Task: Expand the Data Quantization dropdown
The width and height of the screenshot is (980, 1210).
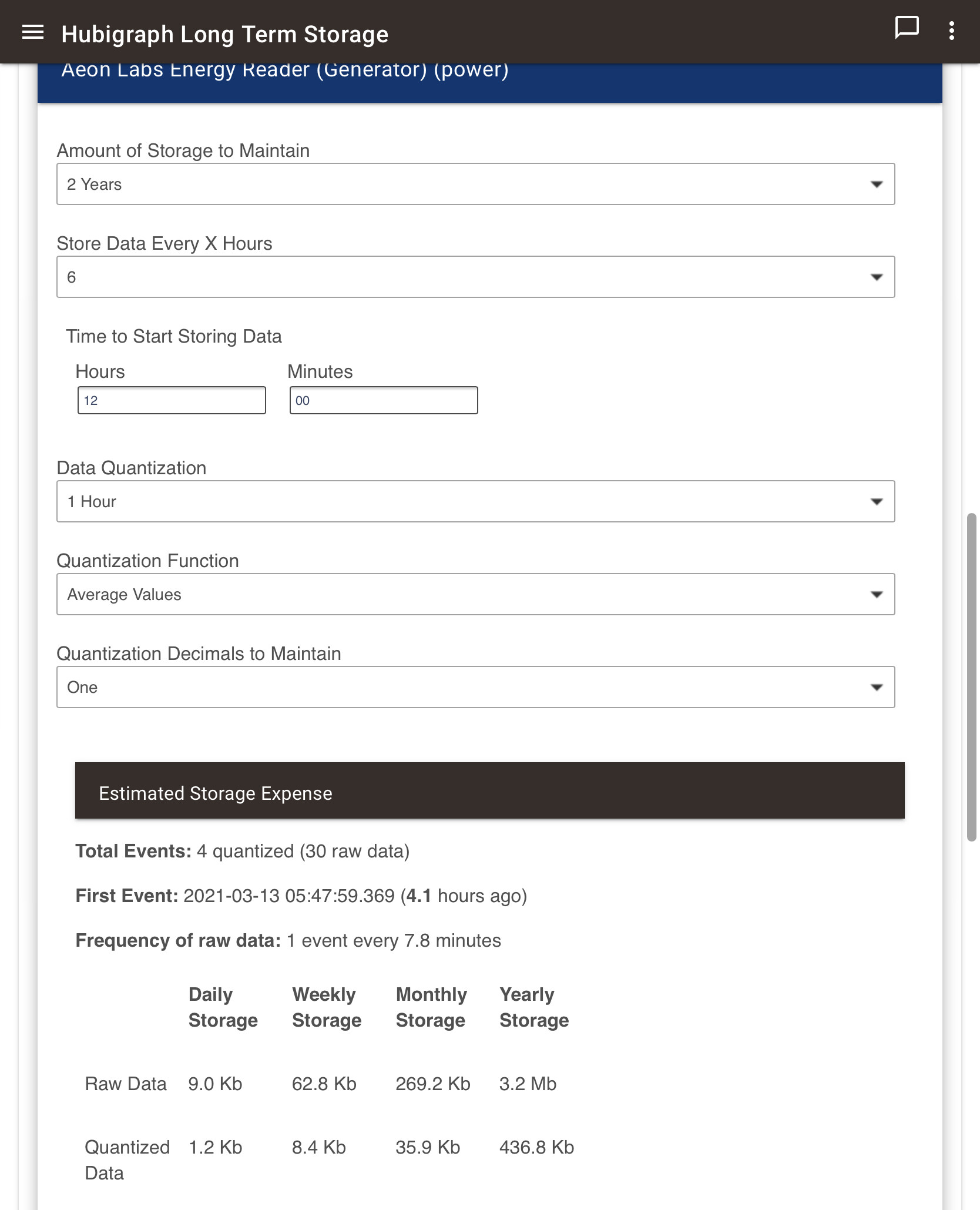Action: [x=475, y=501]
